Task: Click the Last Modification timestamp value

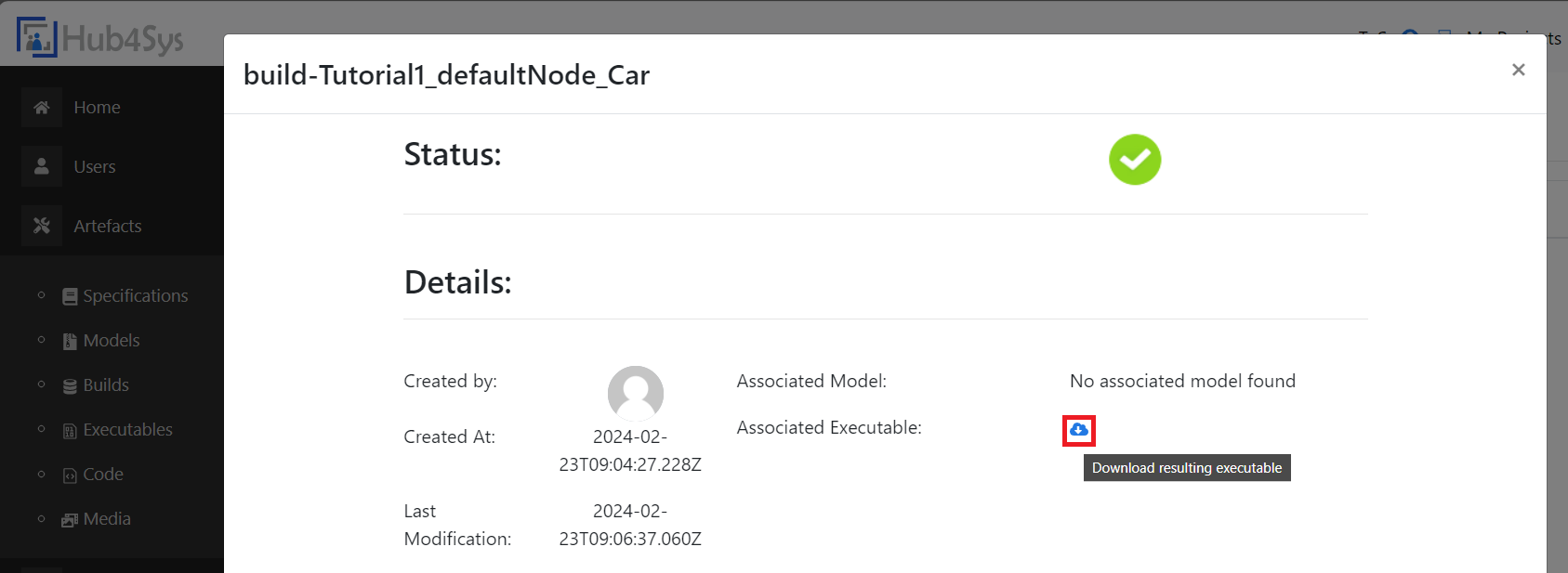Action: (x=630, y=525)
